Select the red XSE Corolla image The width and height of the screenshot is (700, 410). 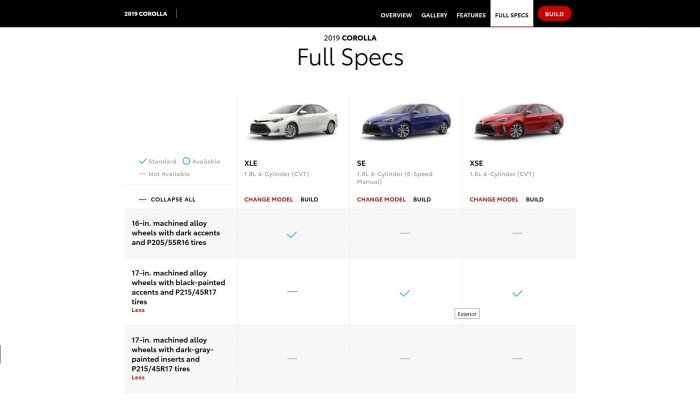[x=518, y=122]
